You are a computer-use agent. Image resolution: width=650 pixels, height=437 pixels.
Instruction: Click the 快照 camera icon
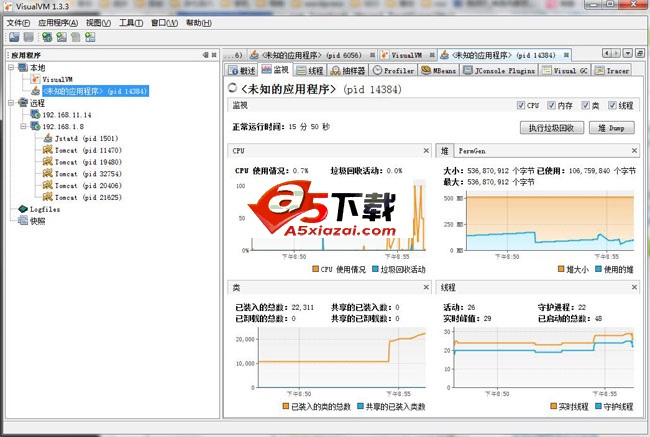tap(23, 221)
